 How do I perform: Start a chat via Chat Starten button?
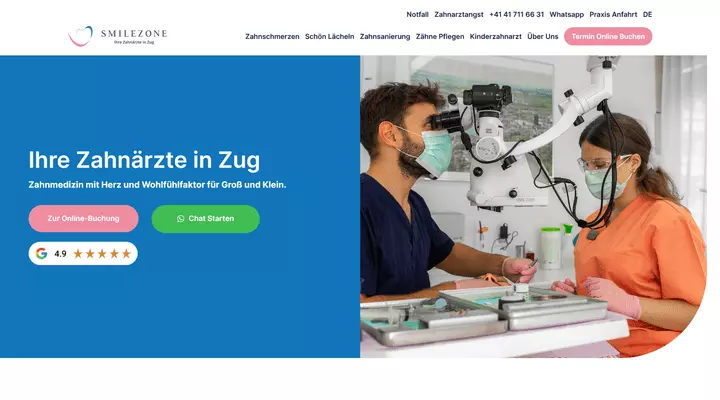click(x=206, y=219)
